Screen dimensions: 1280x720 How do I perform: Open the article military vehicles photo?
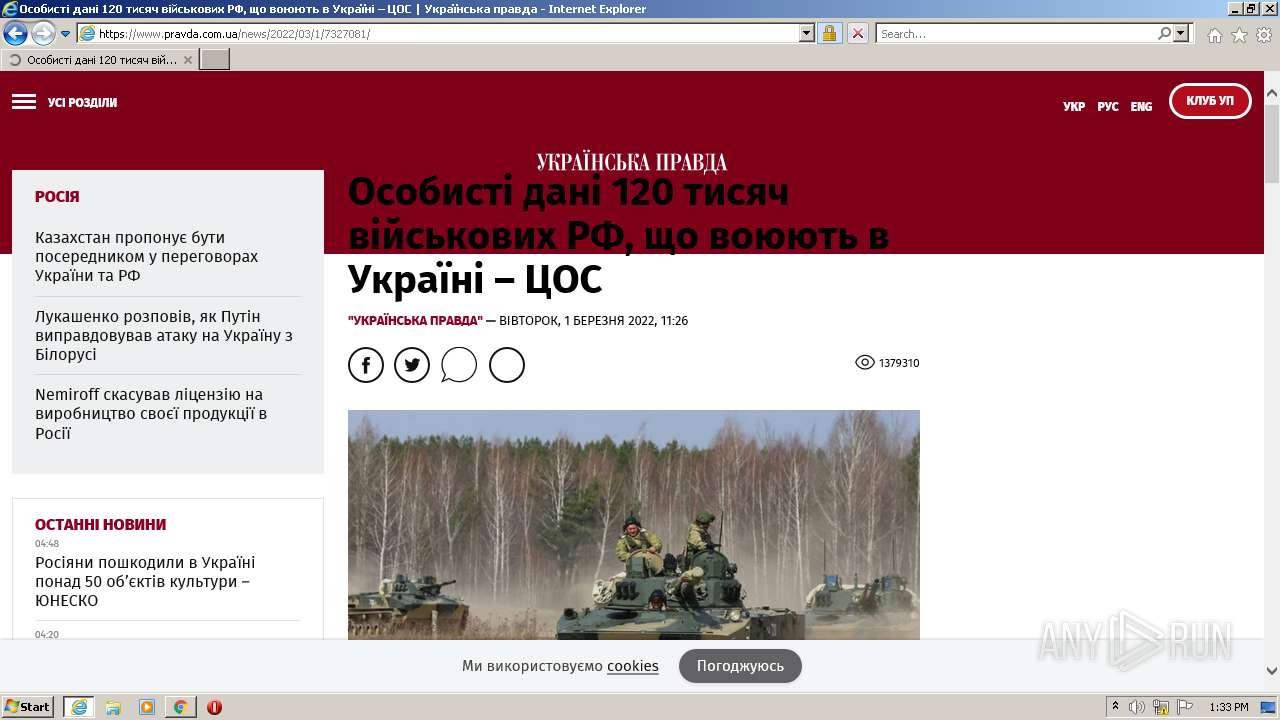634,525
